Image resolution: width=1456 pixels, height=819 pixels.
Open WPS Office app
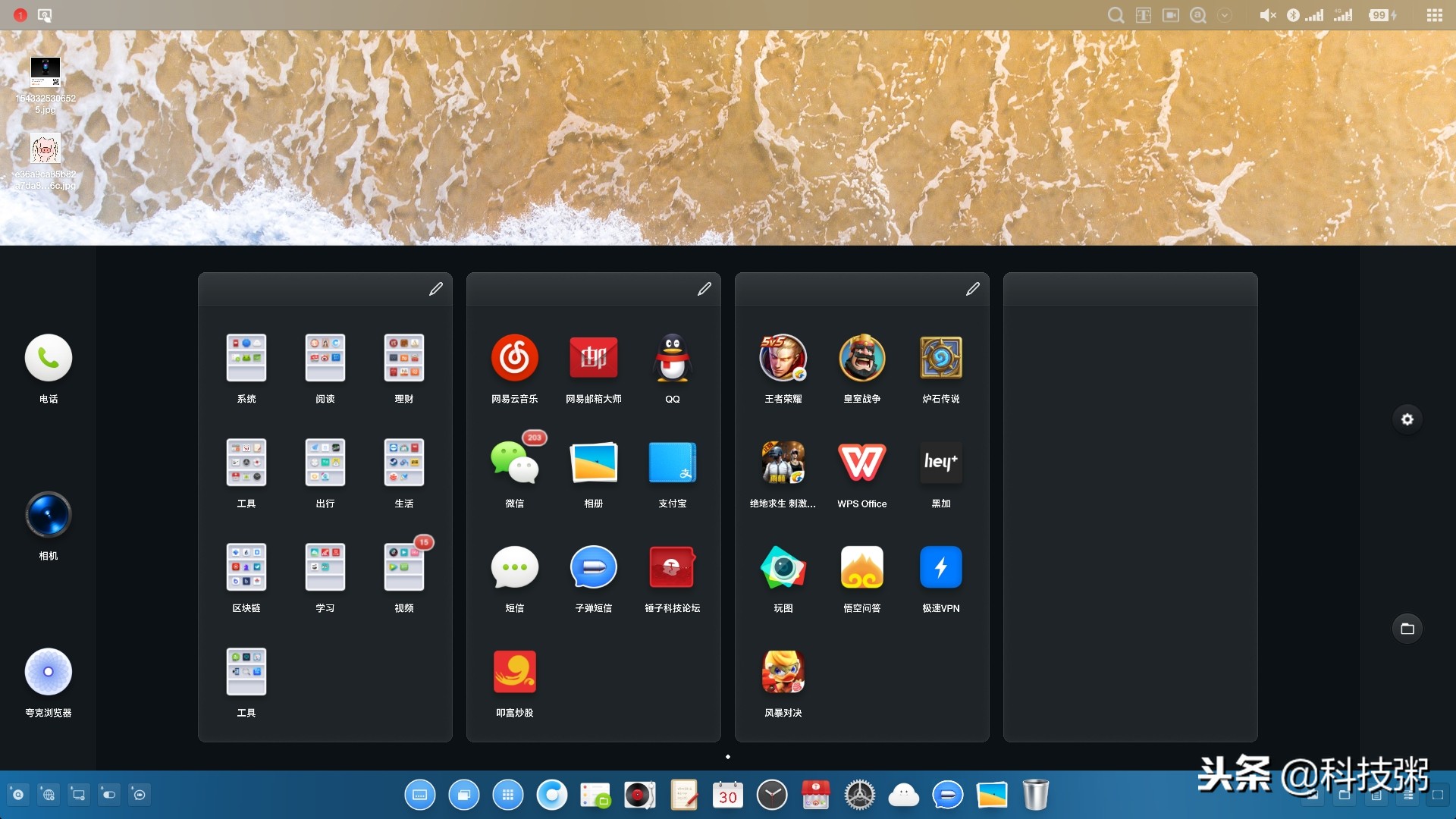pos(861,463)
